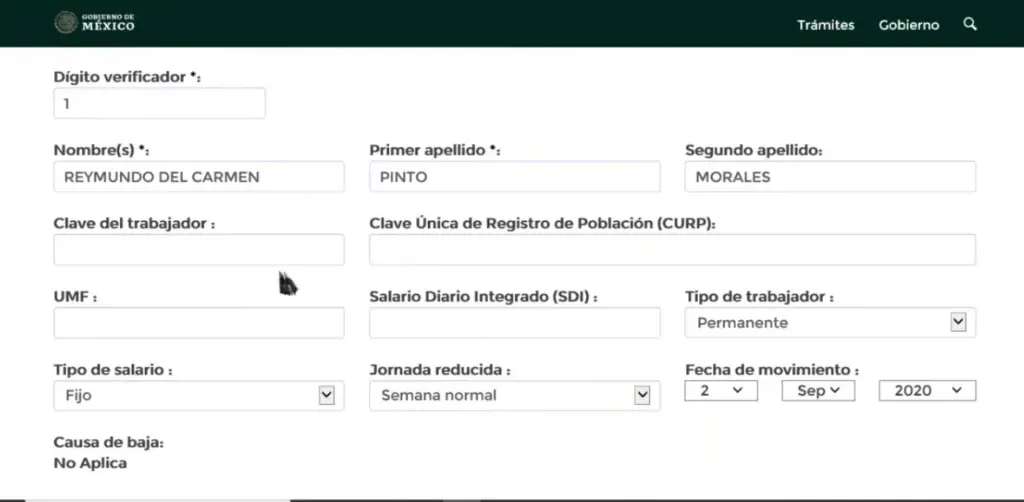Screen dimensions: 1024x502
Task: Click the CURP input field
Action: 673,249
